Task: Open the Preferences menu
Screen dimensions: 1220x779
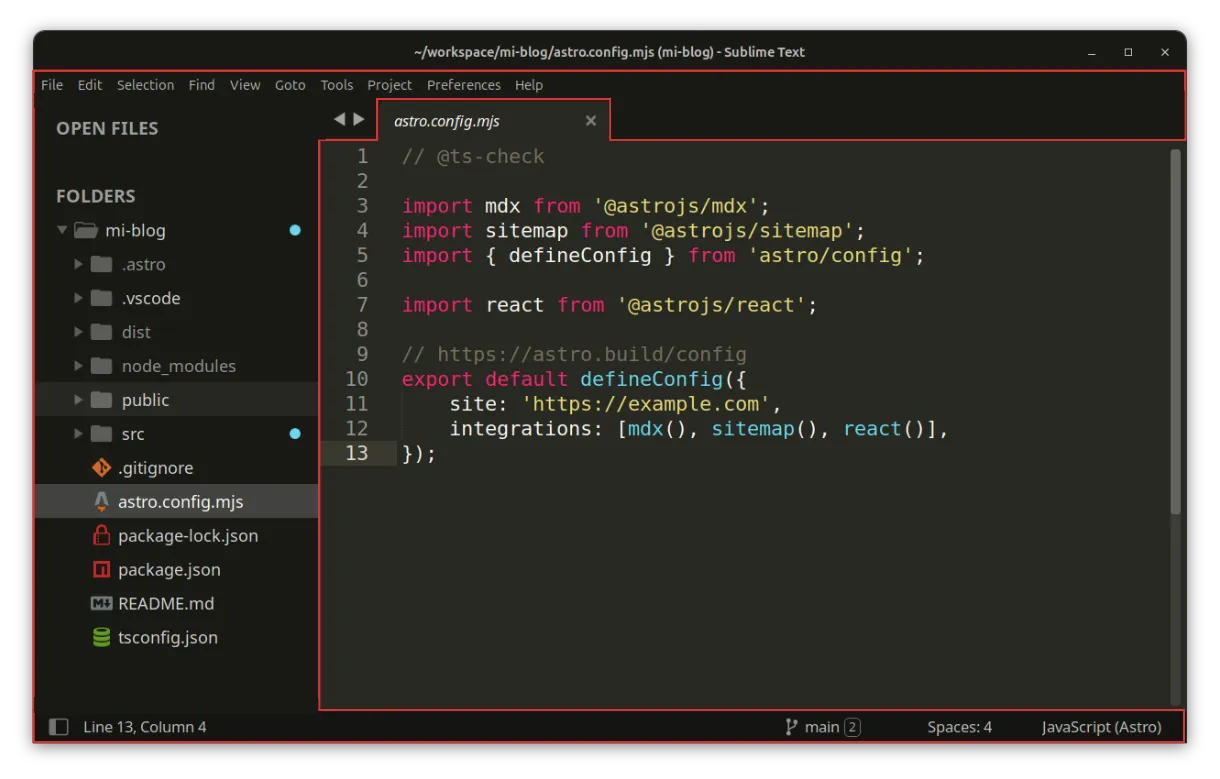Action: [463, 85]
